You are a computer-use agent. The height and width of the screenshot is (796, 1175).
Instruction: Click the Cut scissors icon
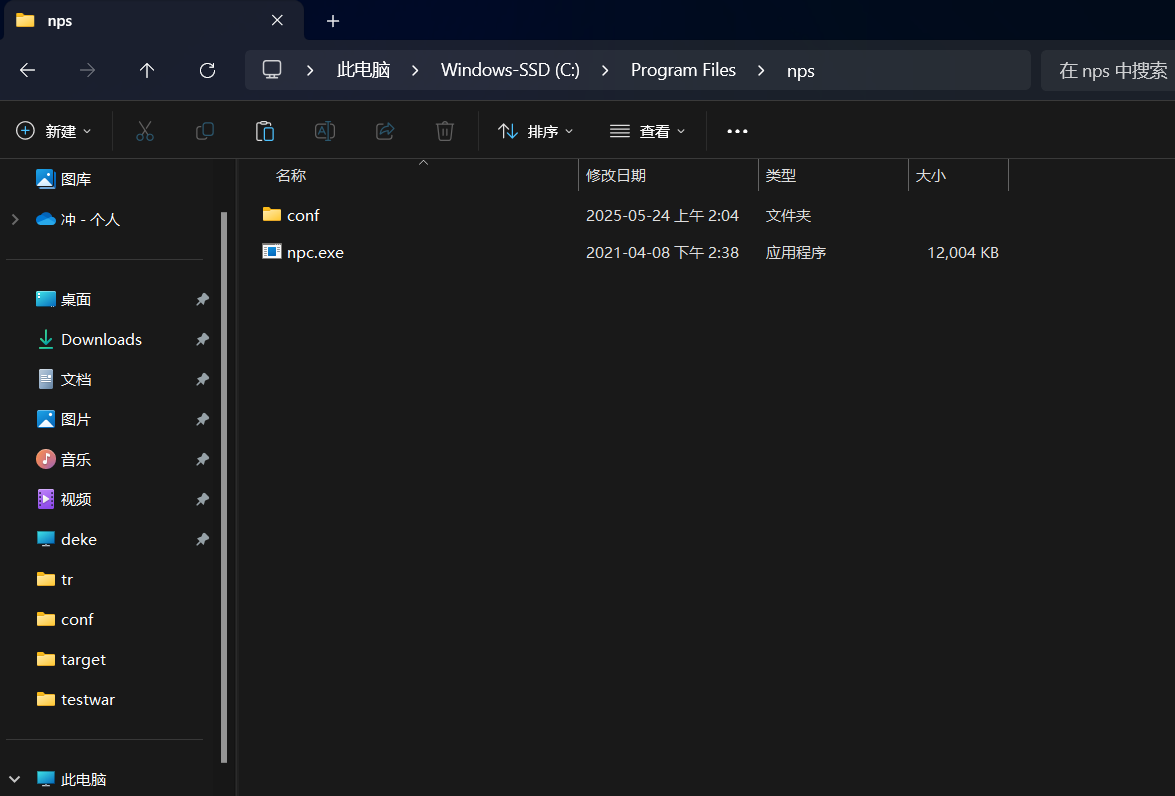tap(145, 131)
